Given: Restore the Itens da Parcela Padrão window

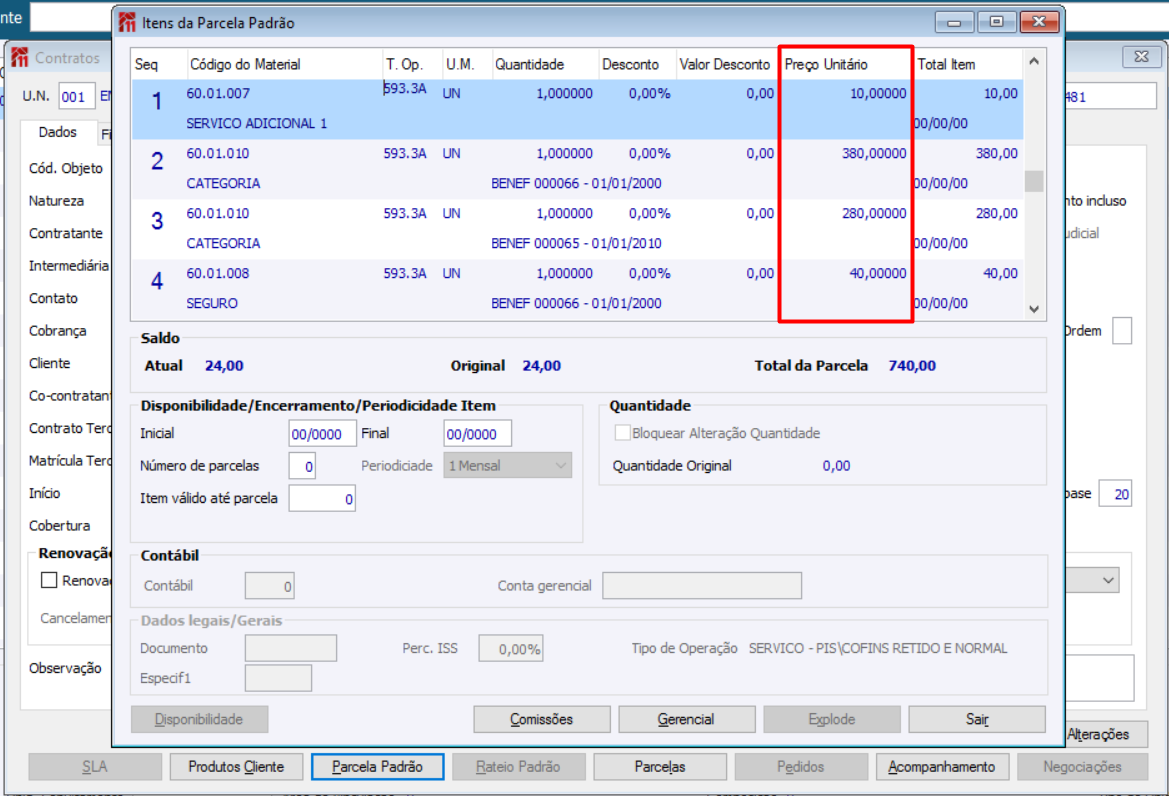Looking at the screenshot, I should (x=996, y=22).
